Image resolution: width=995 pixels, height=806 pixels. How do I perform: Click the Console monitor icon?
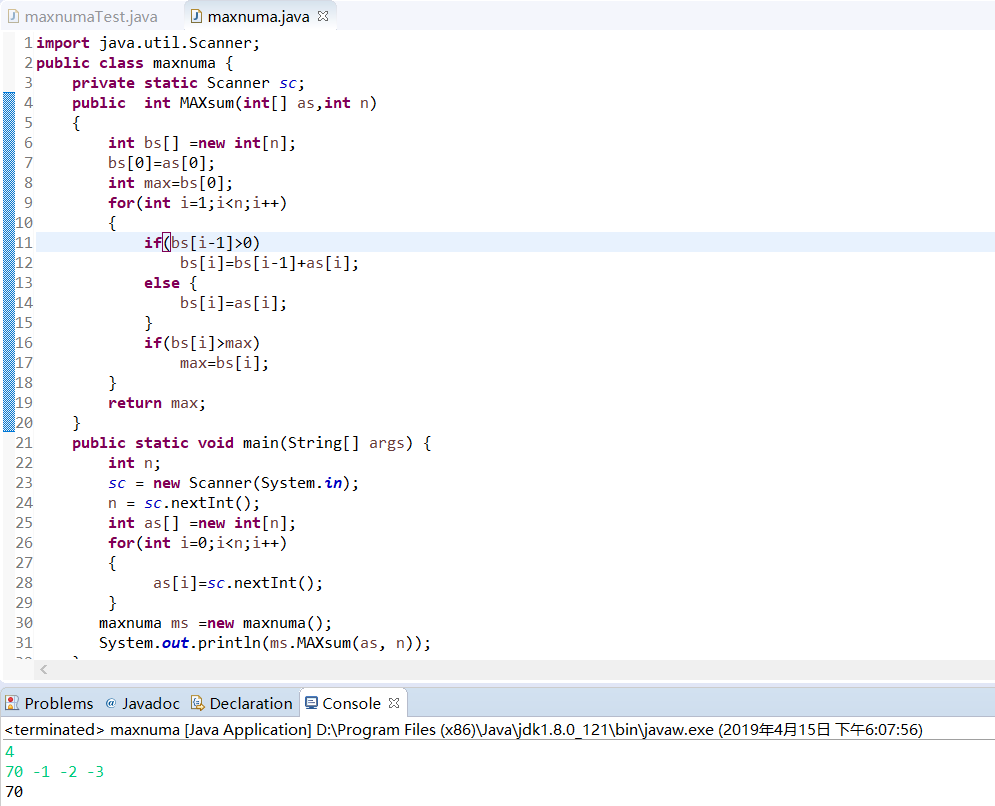point(312,703)
